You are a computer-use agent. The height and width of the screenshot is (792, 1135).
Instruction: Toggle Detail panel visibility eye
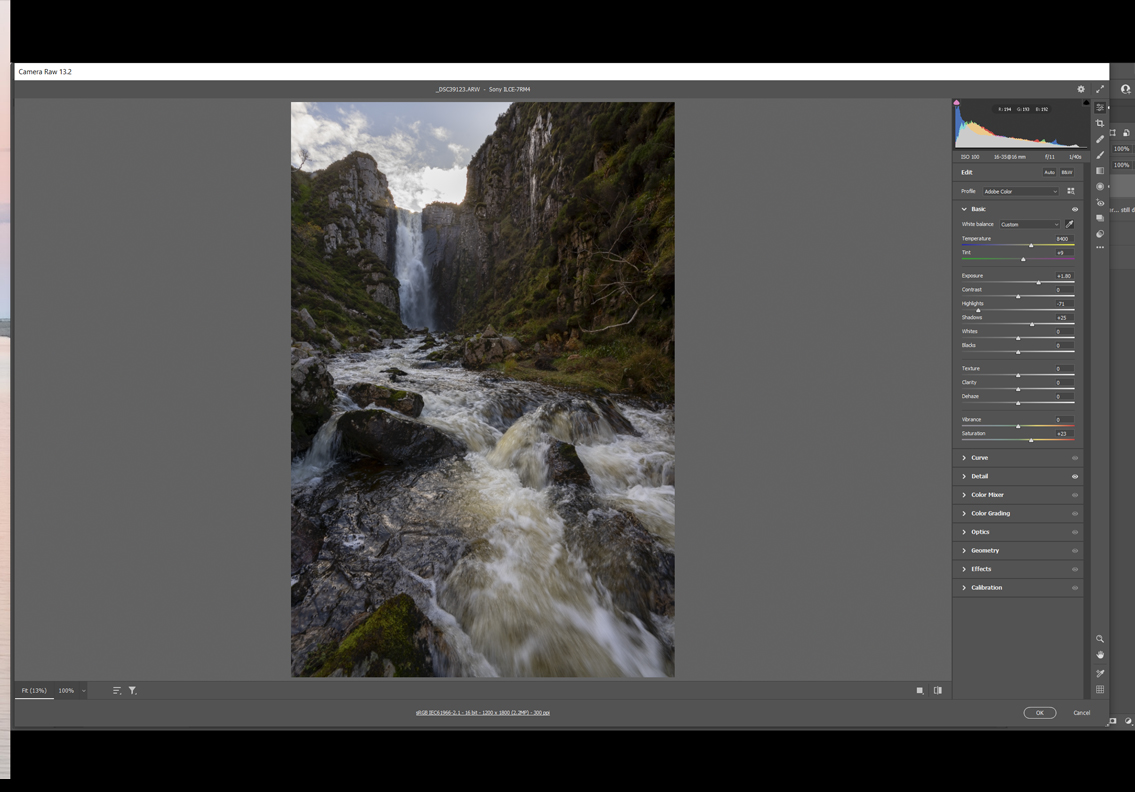coord(1075,476)
